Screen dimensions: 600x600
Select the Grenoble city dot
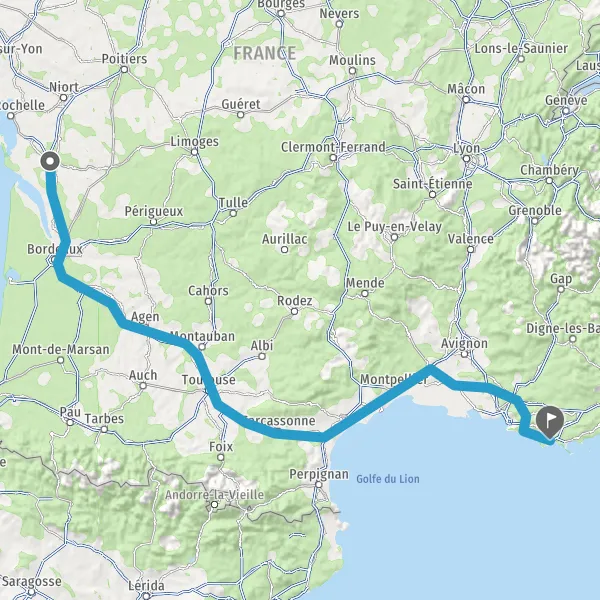click(535, 221)
